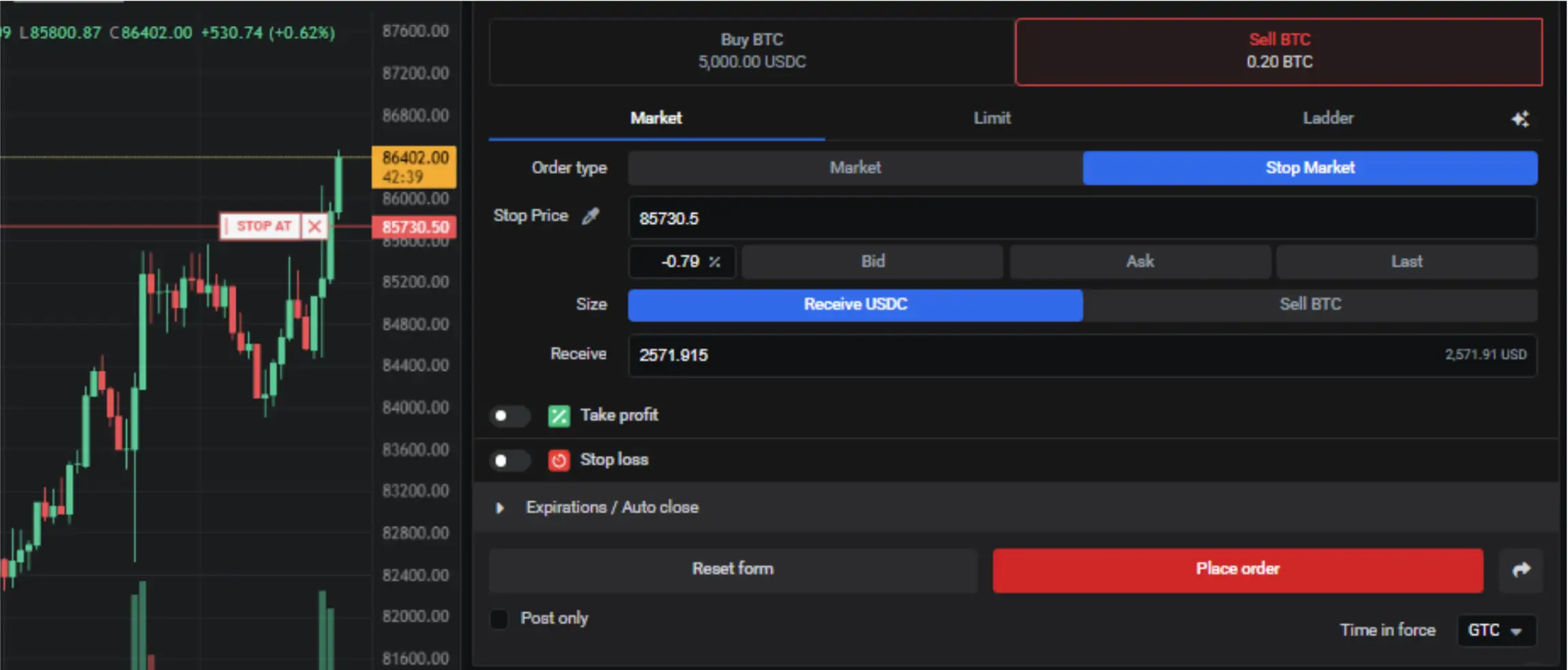The height and width of the screenshot is (670, 1568).
Task: Click the red Stop loss icon
Action: click(x=559, y=461)
